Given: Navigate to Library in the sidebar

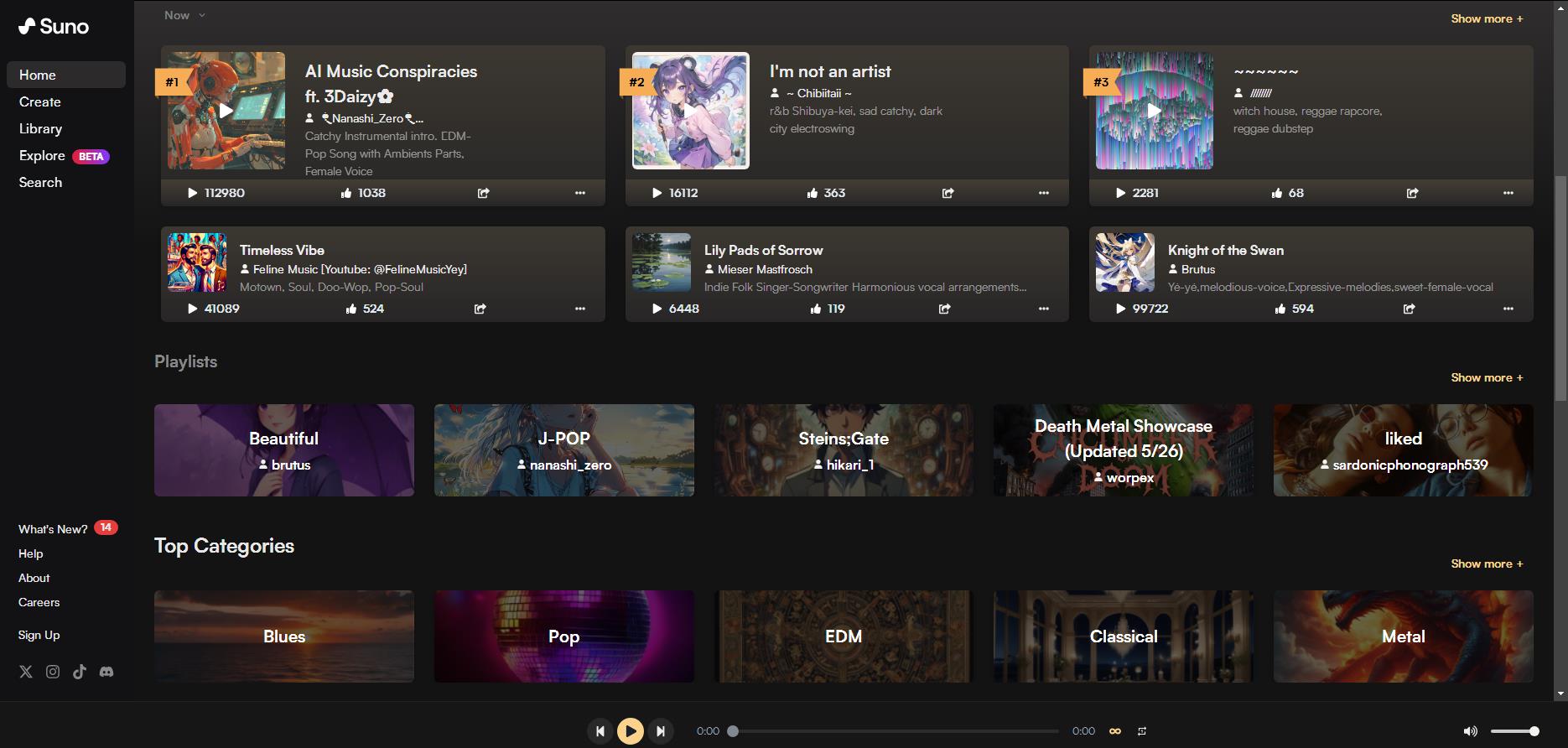Looking at the screenshot, I should click(x=40, y=129).
